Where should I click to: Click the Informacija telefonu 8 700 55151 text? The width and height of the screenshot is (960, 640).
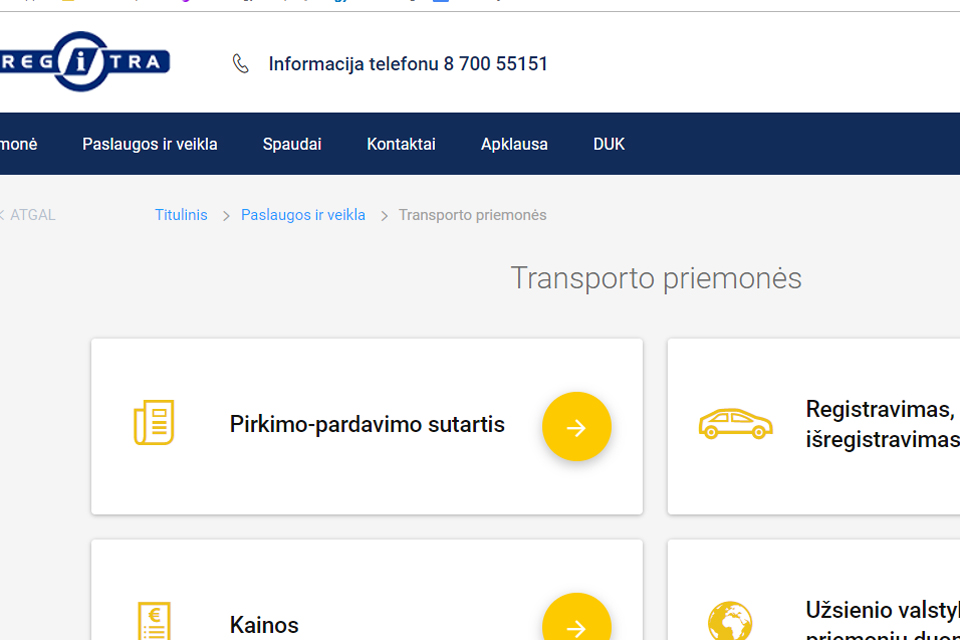408,64
